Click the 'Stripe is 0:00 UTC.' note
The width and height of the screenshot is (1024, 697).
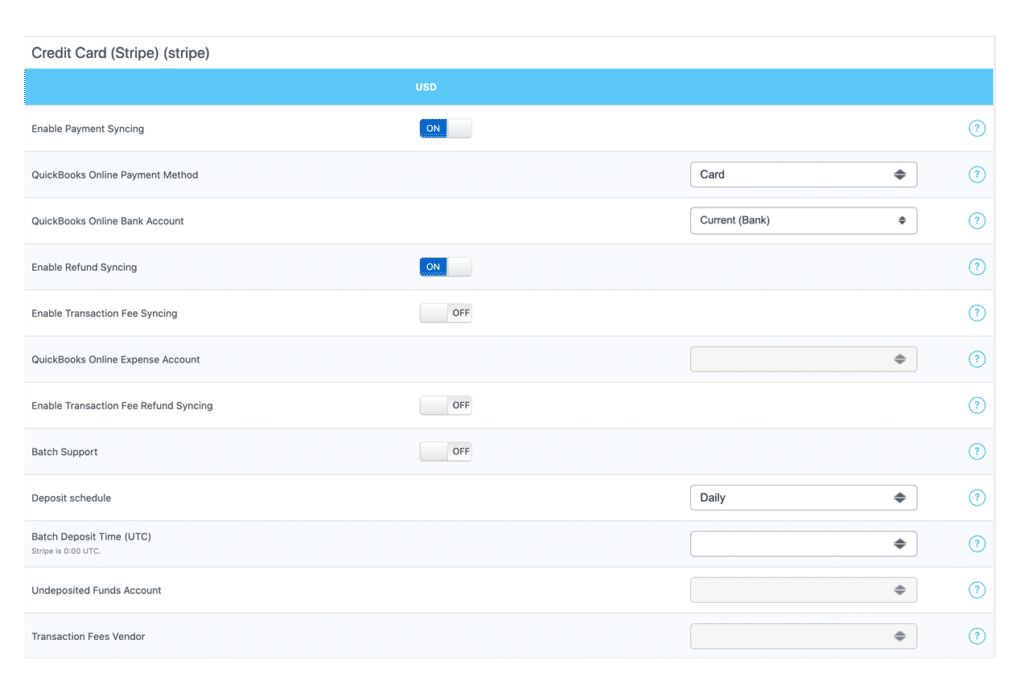(66, 551)
